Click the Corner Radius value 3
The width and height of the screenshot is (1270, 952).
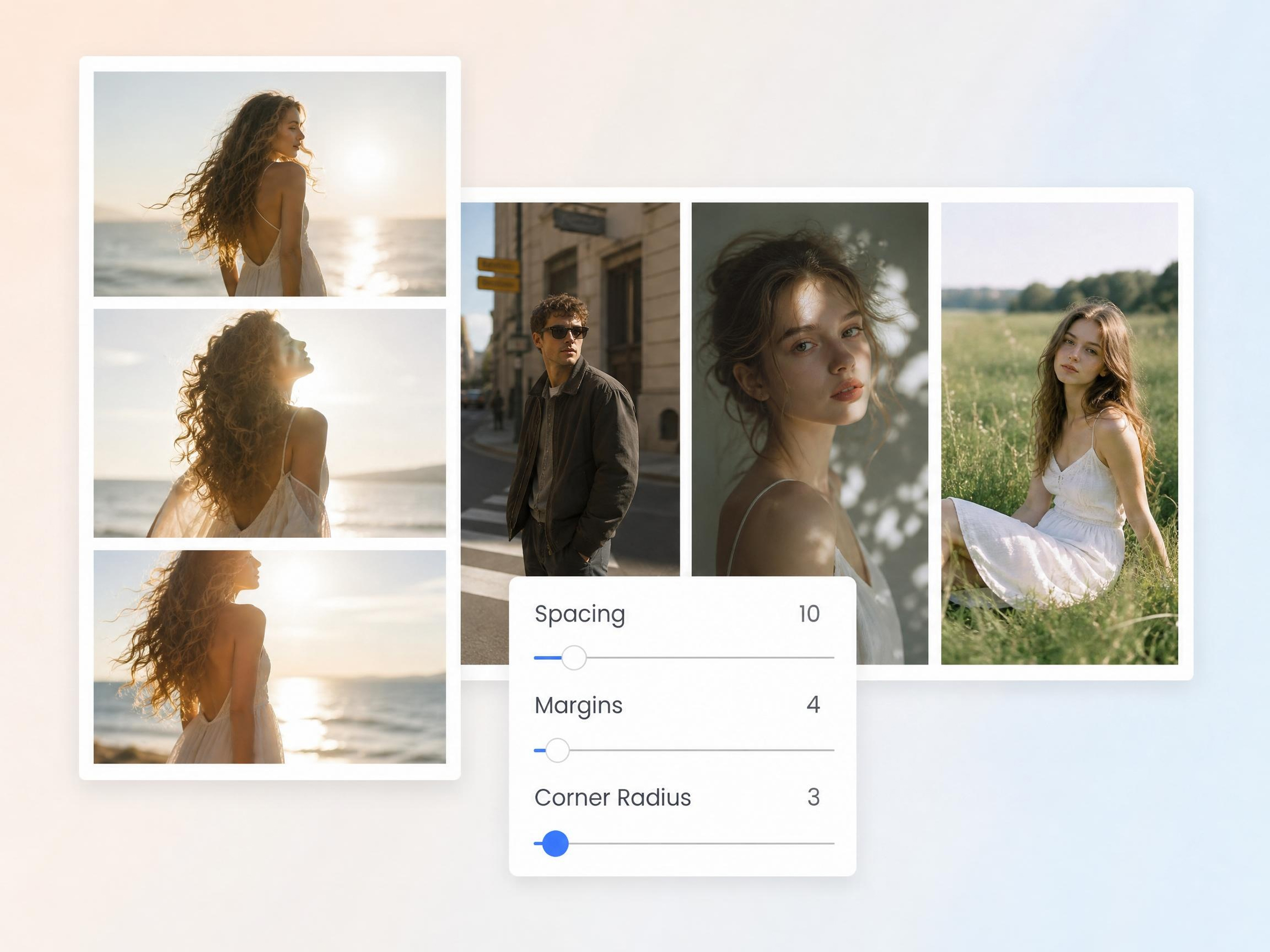coord(814,797)
